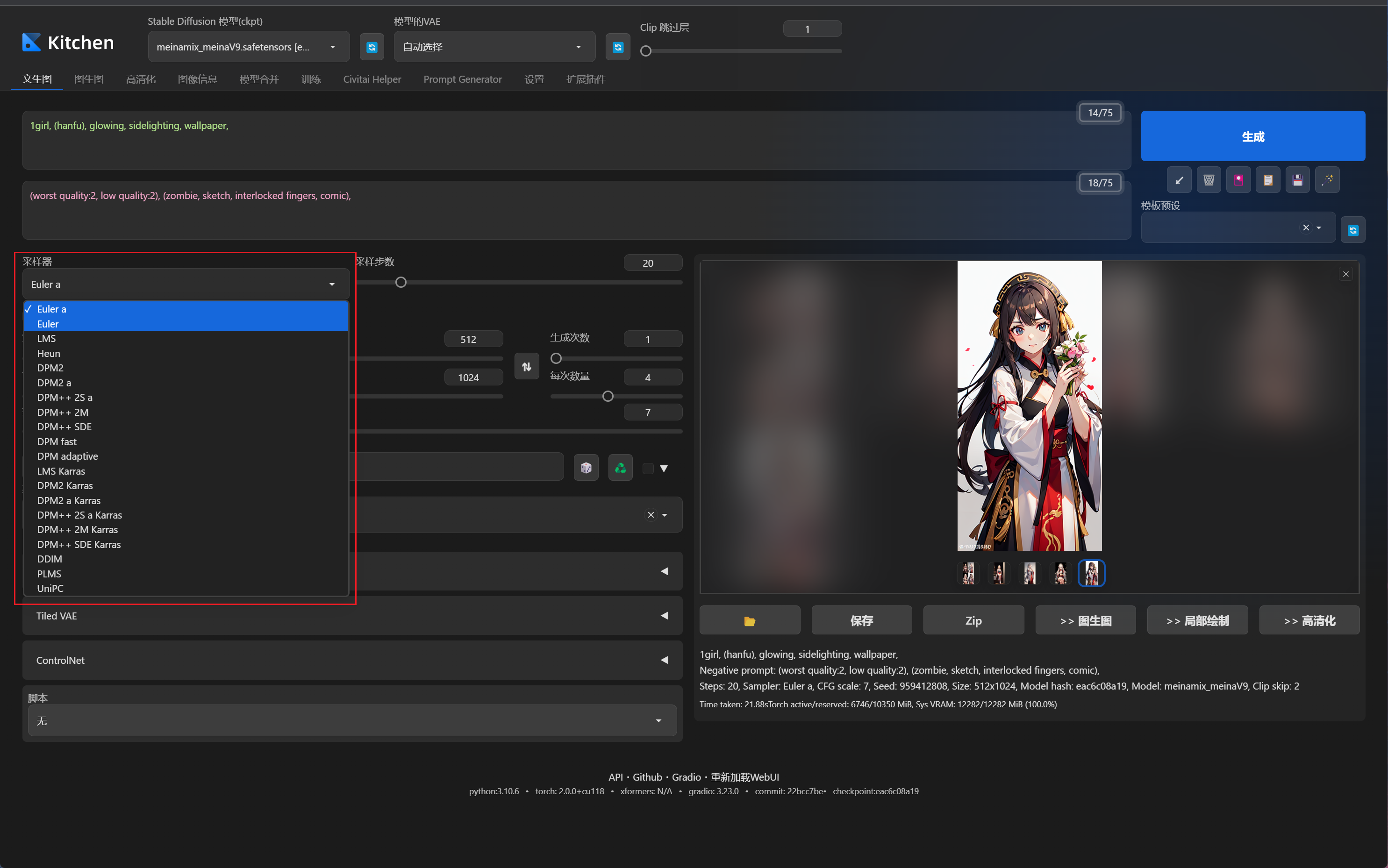
Task: Click the positive prompt text box
Action: pyautogui.click(x=577, y=140)
